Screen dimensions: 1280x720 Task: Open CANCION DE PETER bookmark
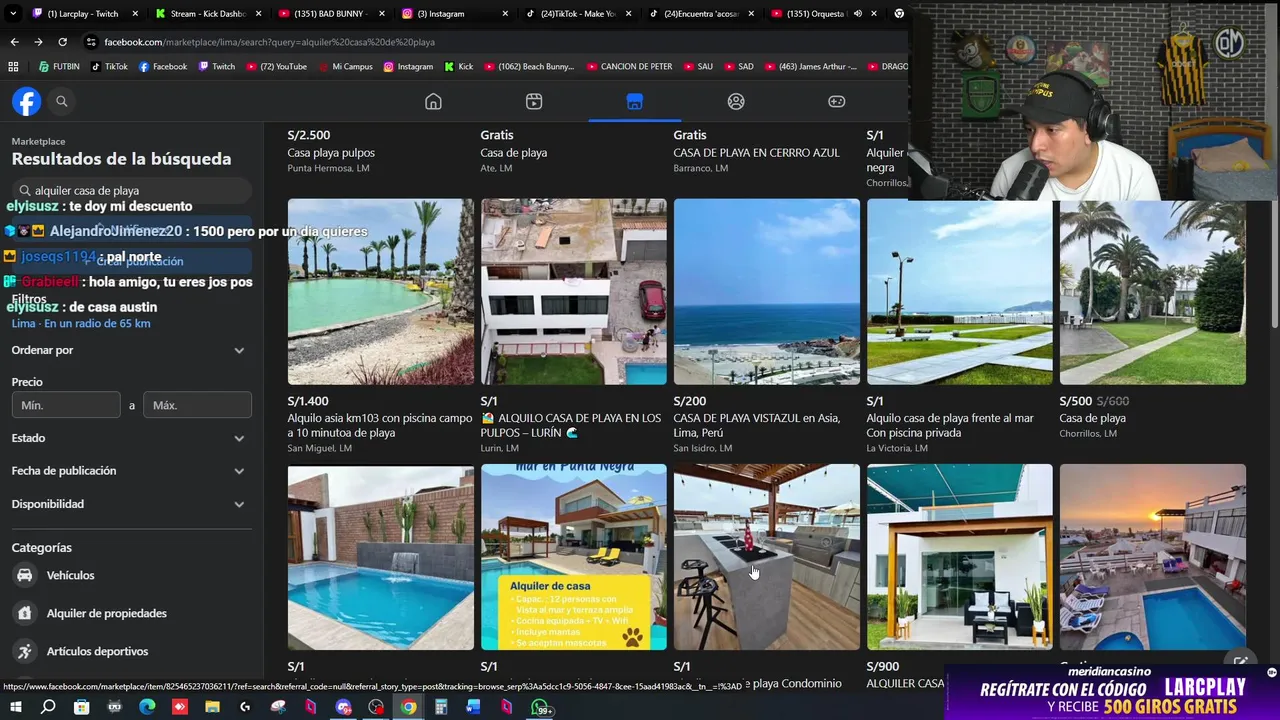tap(629, 67)
